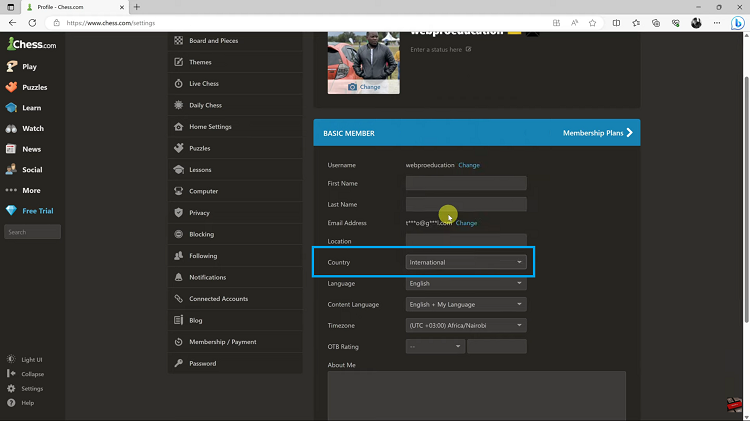Screen dimensions: 750x421
Task: Click the OTB Rating value field
Action: click(496, 346)
